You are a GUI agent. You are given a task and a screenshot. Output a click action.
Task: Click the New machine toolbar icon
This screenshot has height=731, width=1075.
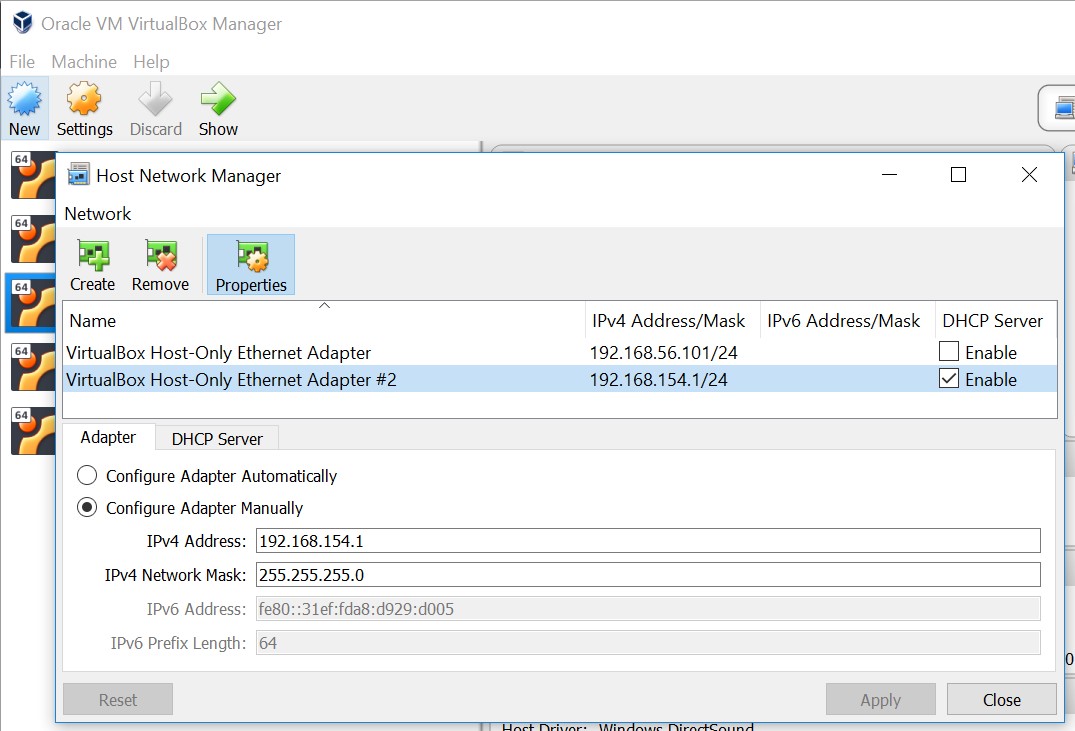click(x=24, y=108)
